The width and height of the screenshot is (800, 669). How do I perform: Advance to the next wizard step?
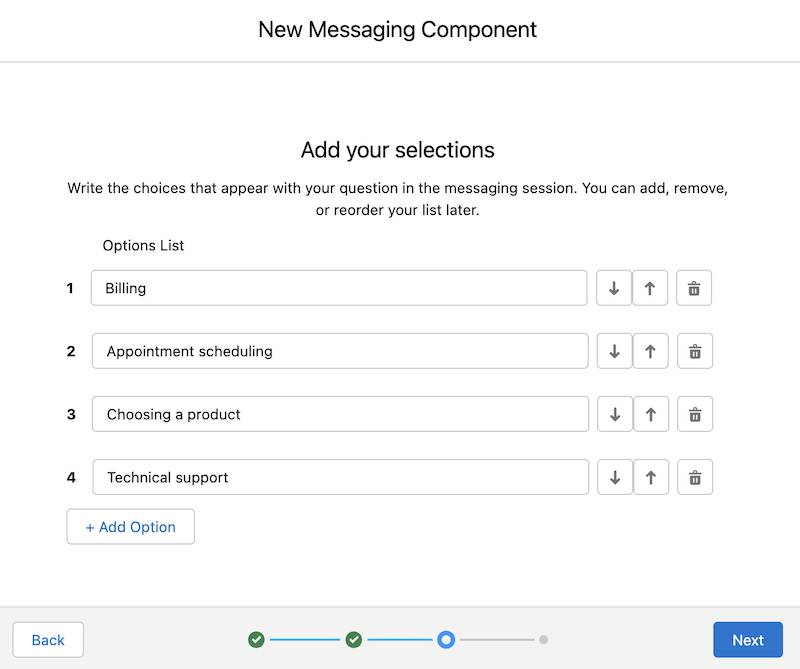(x=748, y=639)
